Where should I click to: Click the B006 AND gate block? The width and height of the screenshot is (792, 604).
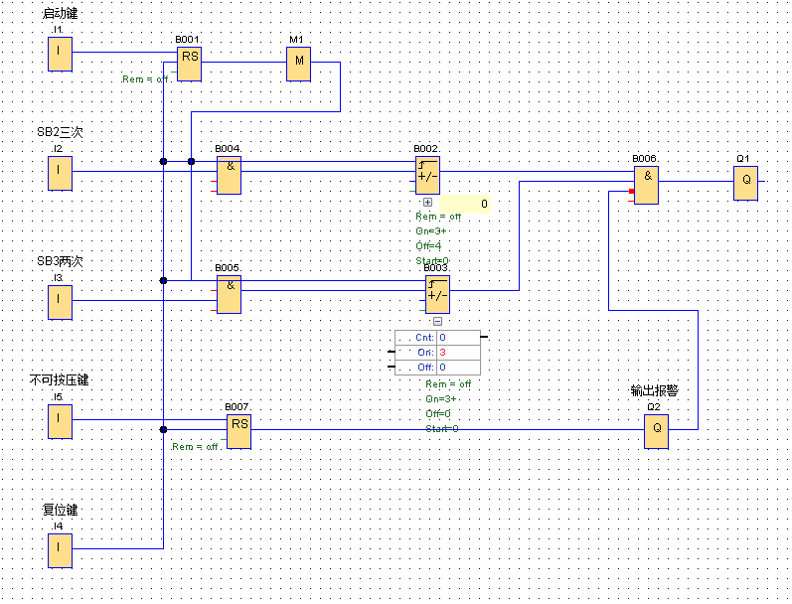(x=646, y=184)
